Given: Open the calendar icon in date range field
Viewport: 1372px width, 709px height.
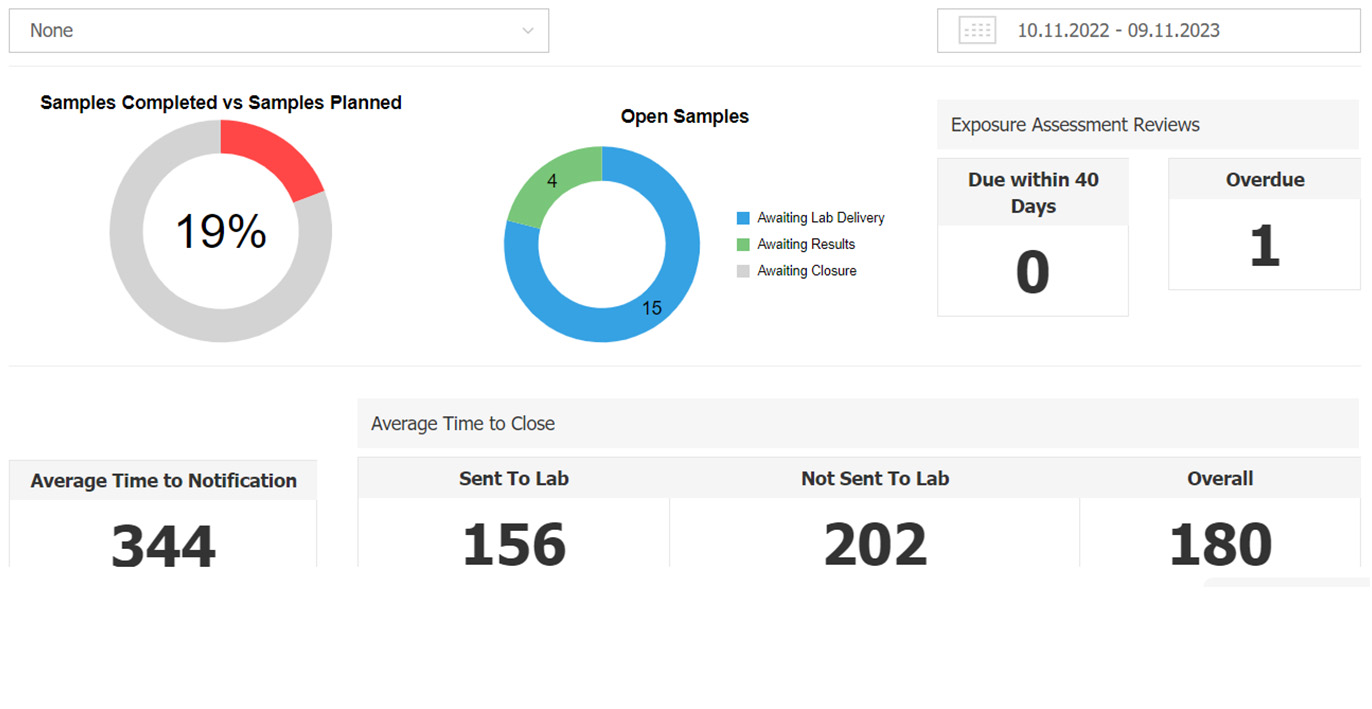Looking at the screenshot, I should click(x=977, y=30).
